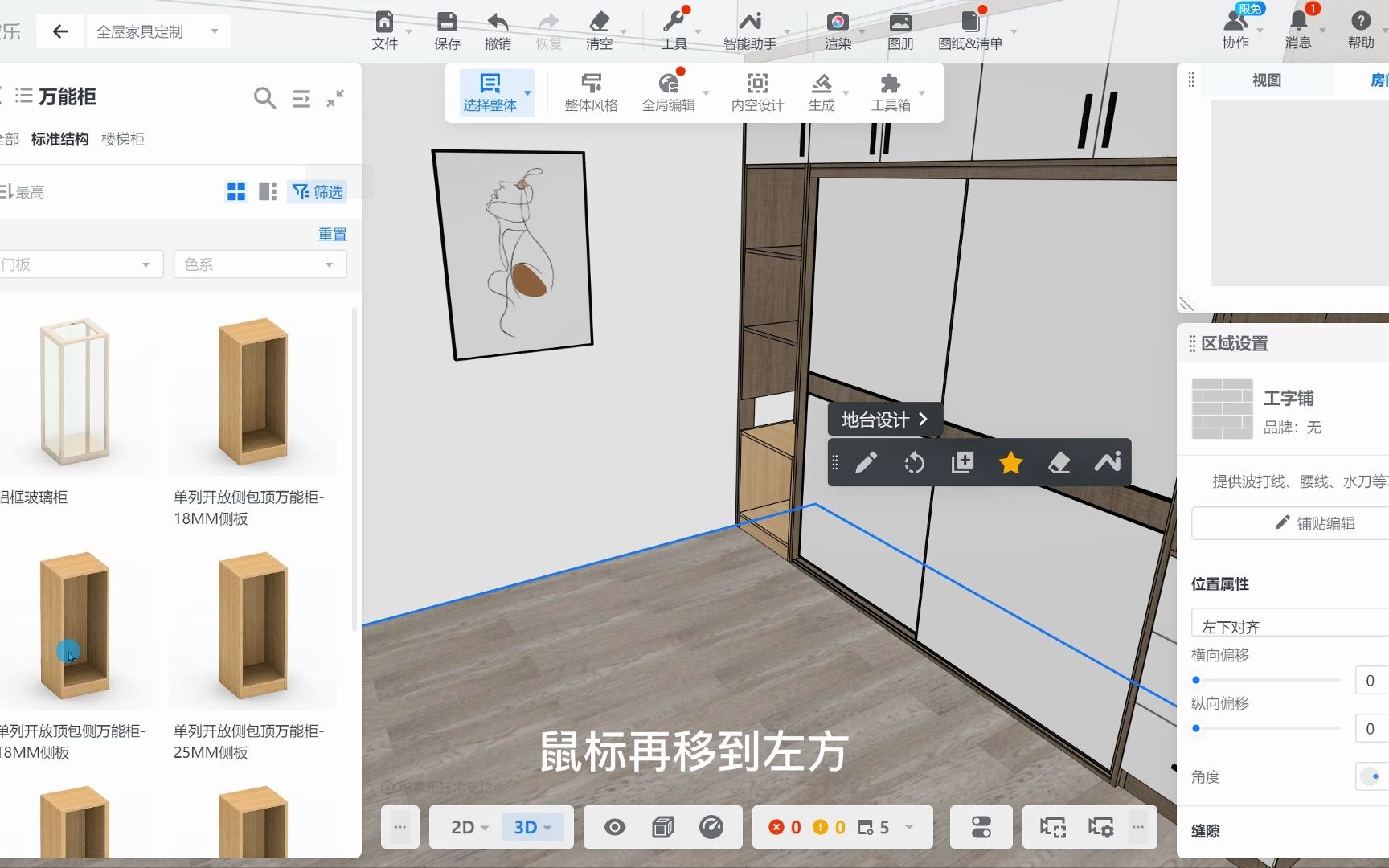Click the pencil edit icon in floating toolbar
1389x868 pixels.
(x=866, y=463)
